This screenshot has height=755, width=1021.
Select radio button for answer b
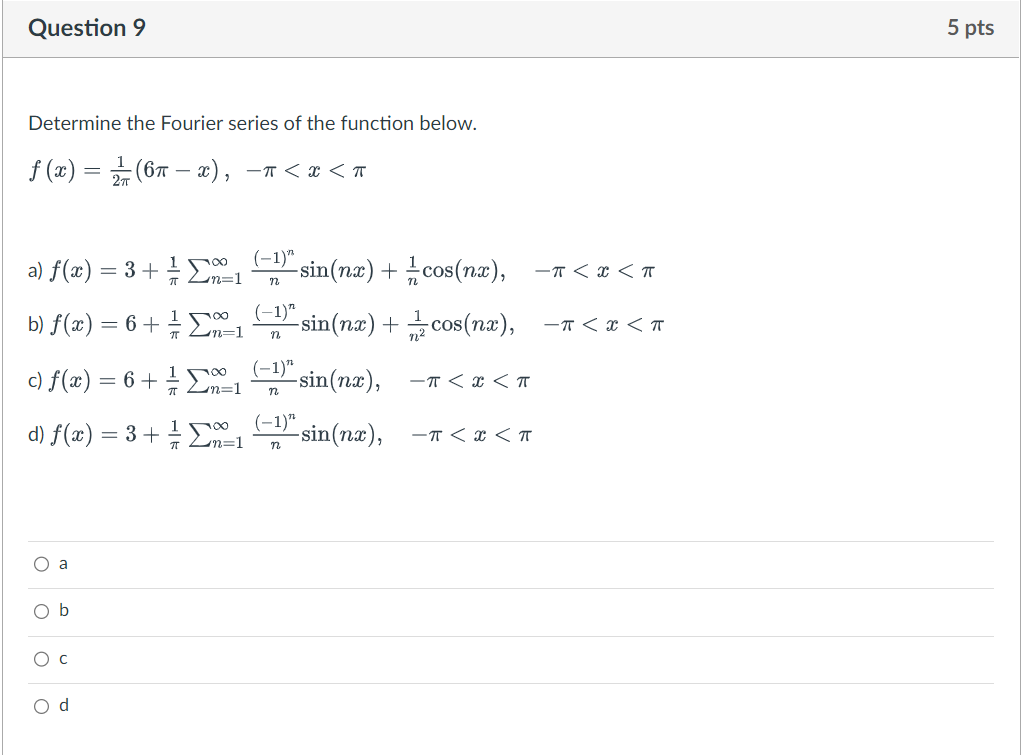[41, 611]
